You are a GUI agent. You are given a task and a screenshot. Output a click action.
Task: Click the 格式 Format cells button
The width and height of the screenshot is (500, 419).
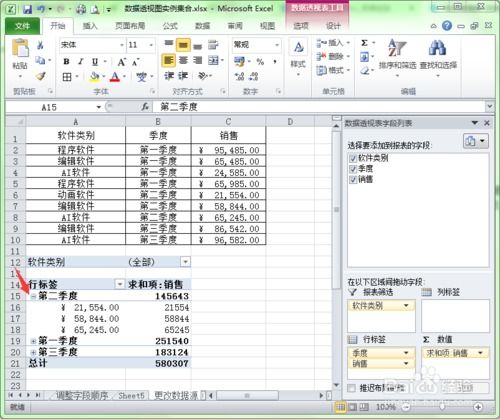pyautogui.click(x=333, y=70)
